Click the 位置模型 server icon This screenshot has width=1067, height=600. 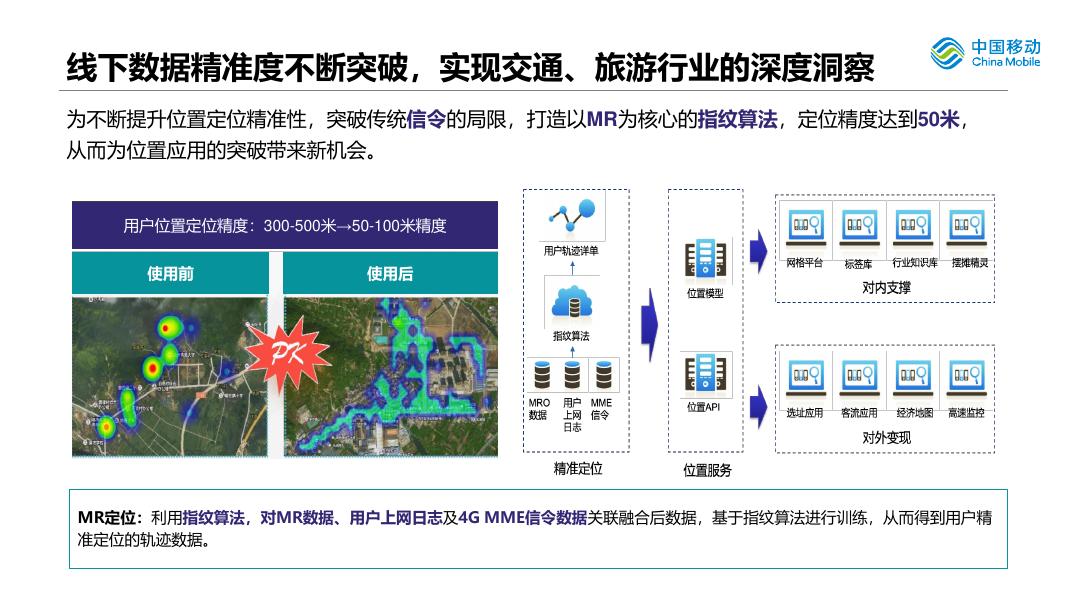(705, 260)
